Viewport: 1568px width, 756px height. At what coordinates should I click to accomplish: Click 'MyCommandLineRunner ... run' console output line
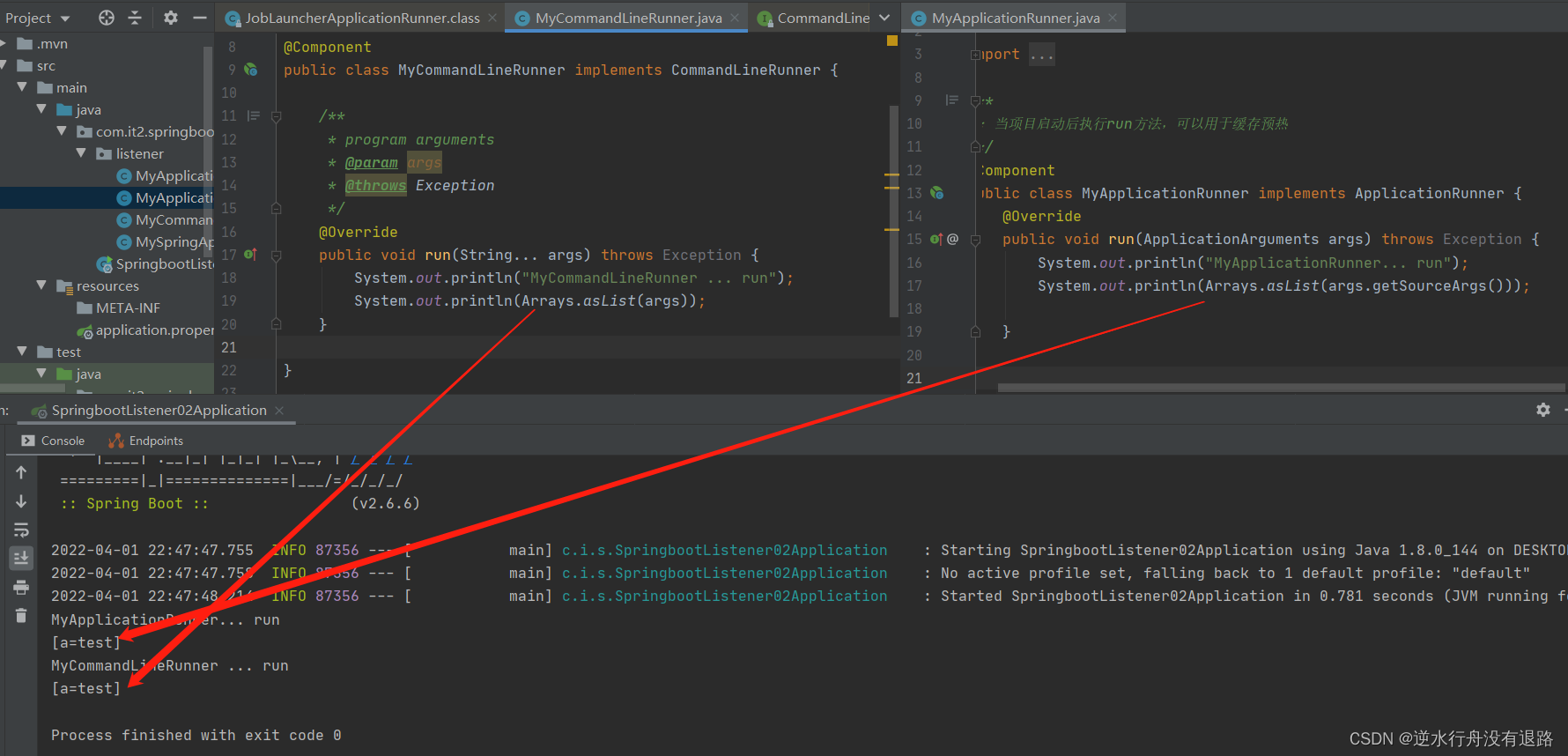(169, 666)
